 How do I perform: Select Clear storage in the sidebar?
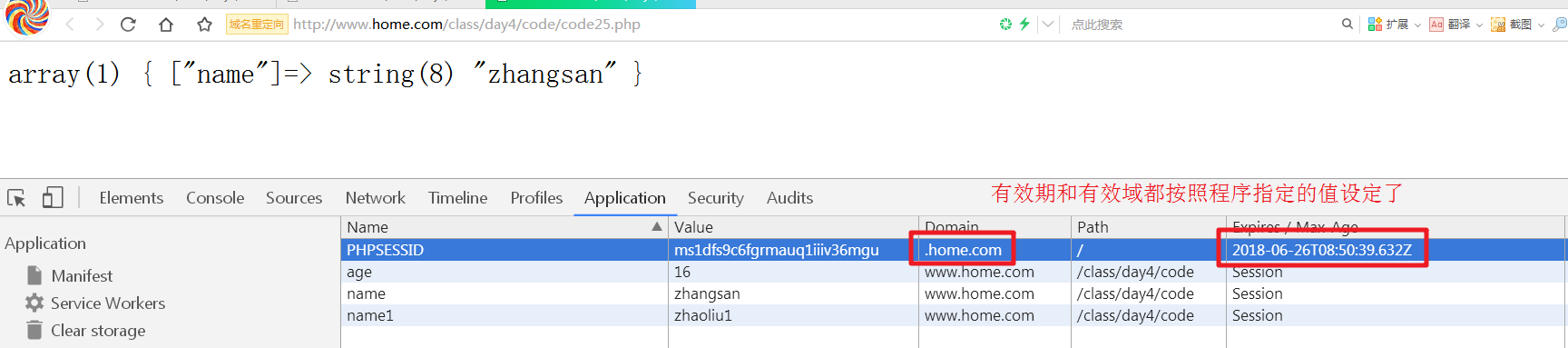pos(98,331)
